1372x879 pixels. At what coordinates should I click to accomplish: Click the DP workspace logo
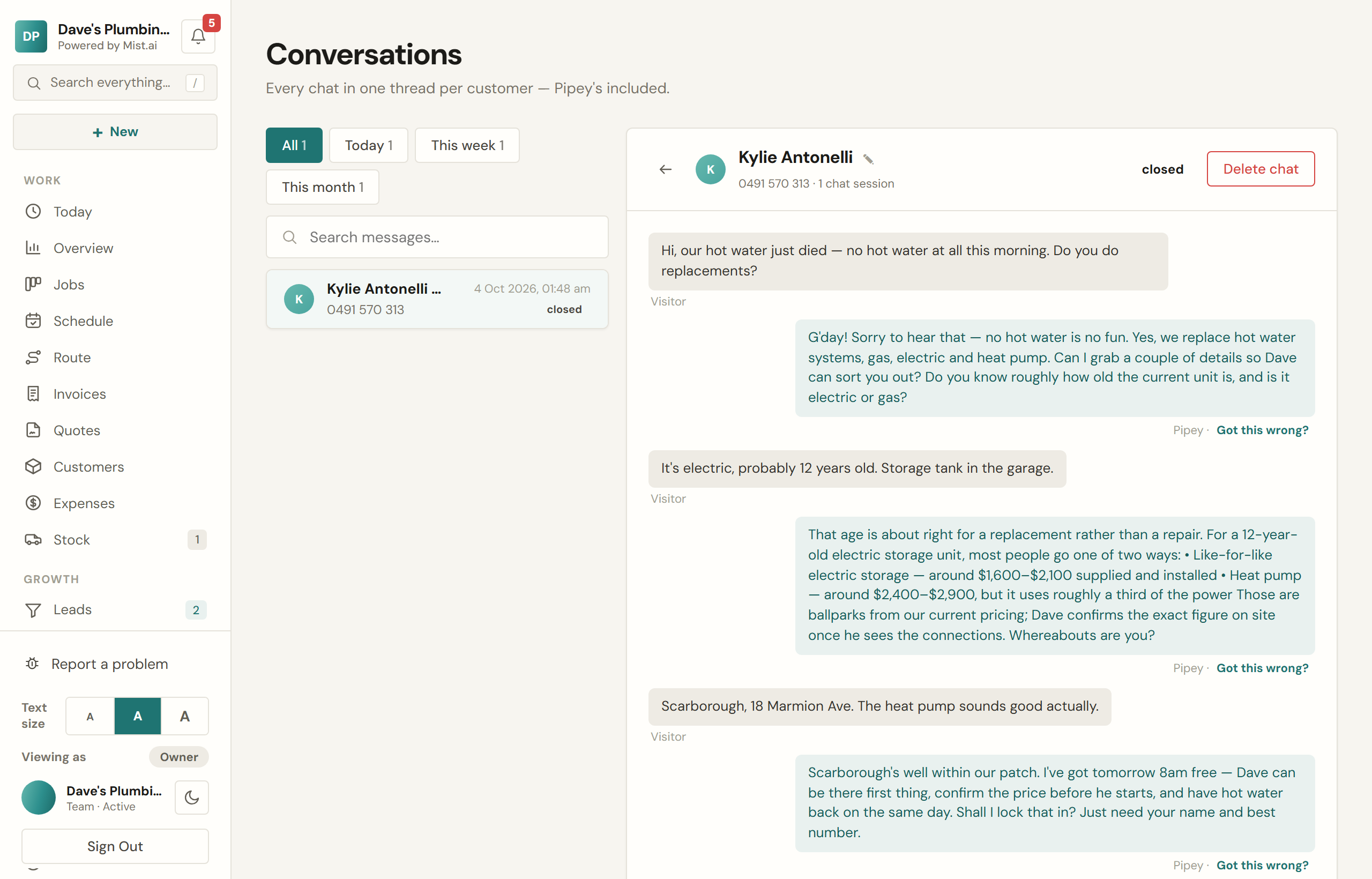coord(31,36)
